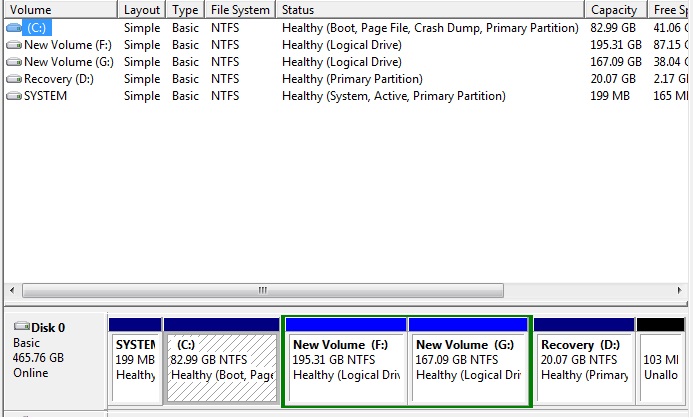
Task: Click the (C:) volume drive icon
Action: [13, 28]
